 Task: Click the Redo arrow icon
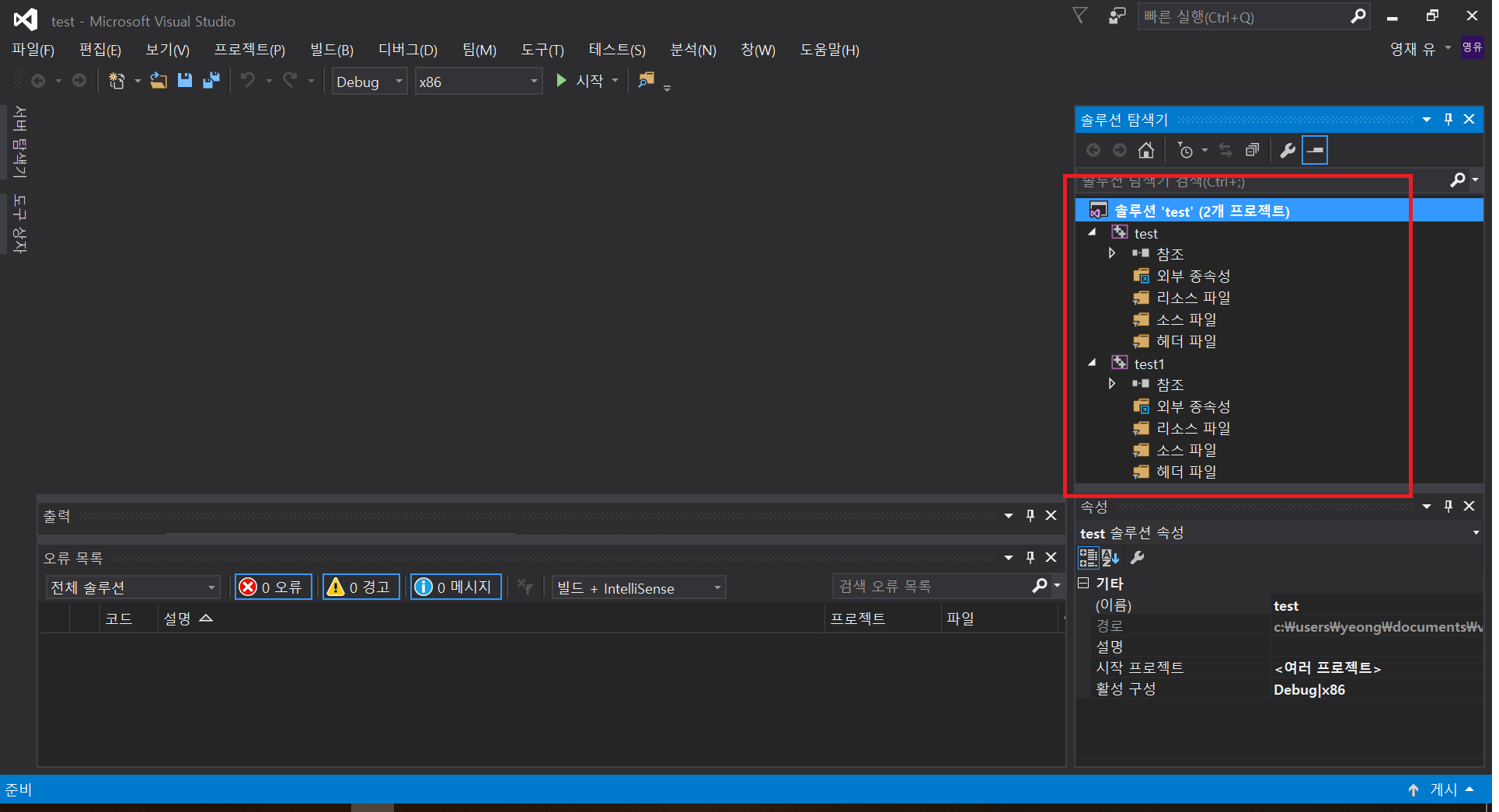290,81
